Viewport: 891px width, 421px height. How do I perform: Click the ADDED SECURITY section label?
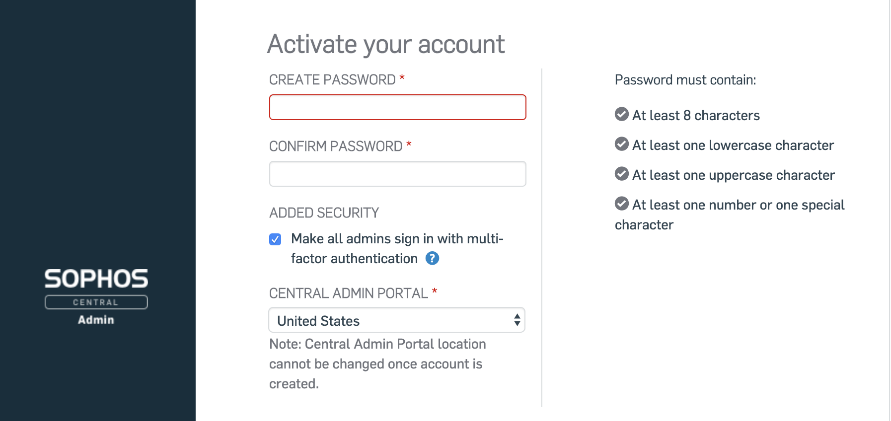[x=324, y=213]
